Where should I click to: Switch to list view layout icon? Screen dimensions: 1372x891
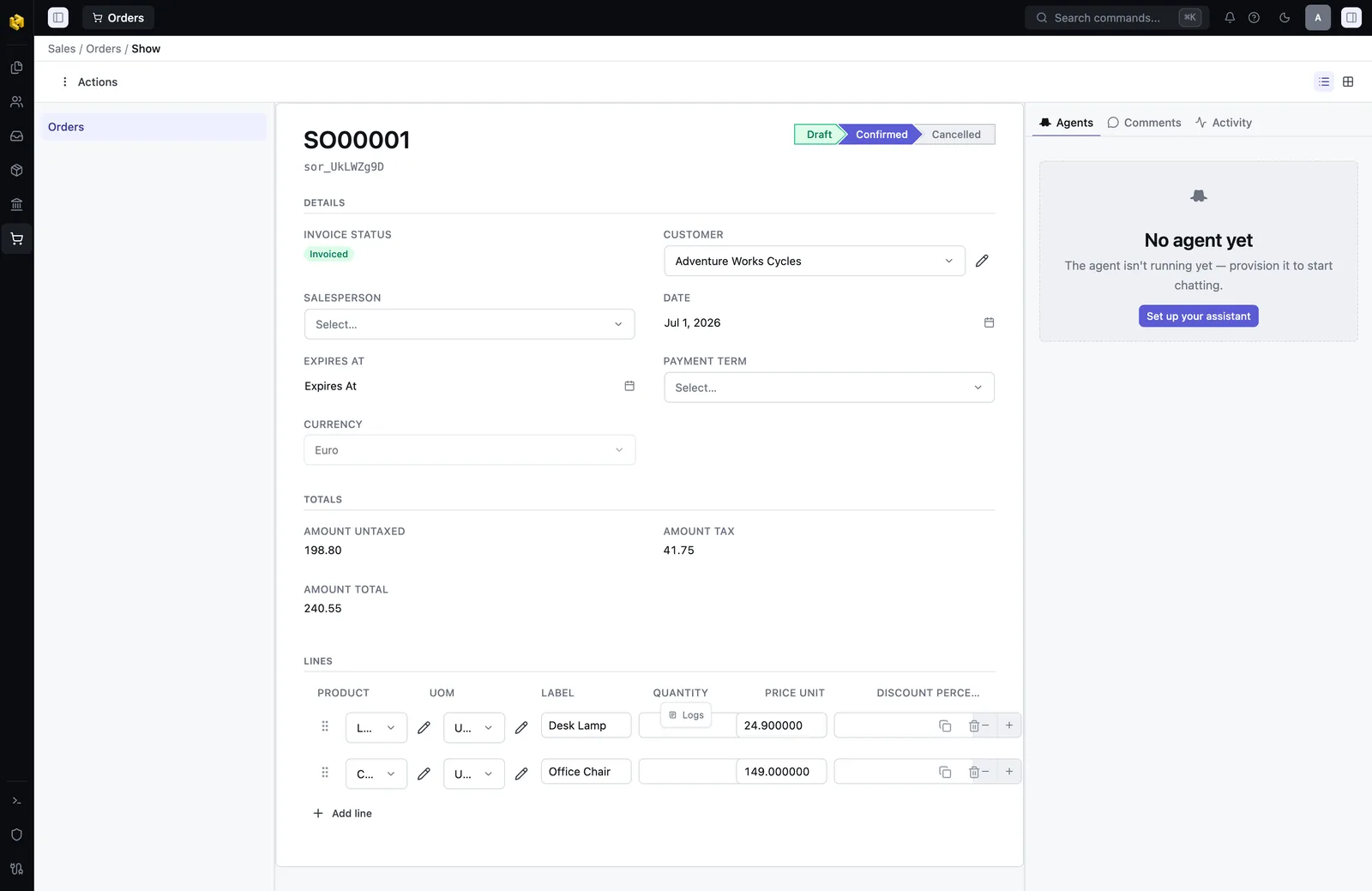click(x=1324, y=81)
